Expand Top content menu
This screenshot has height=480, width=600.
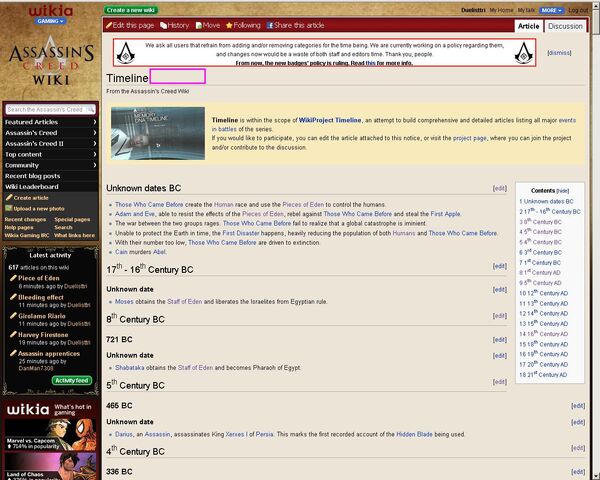[x=51, y=154]
